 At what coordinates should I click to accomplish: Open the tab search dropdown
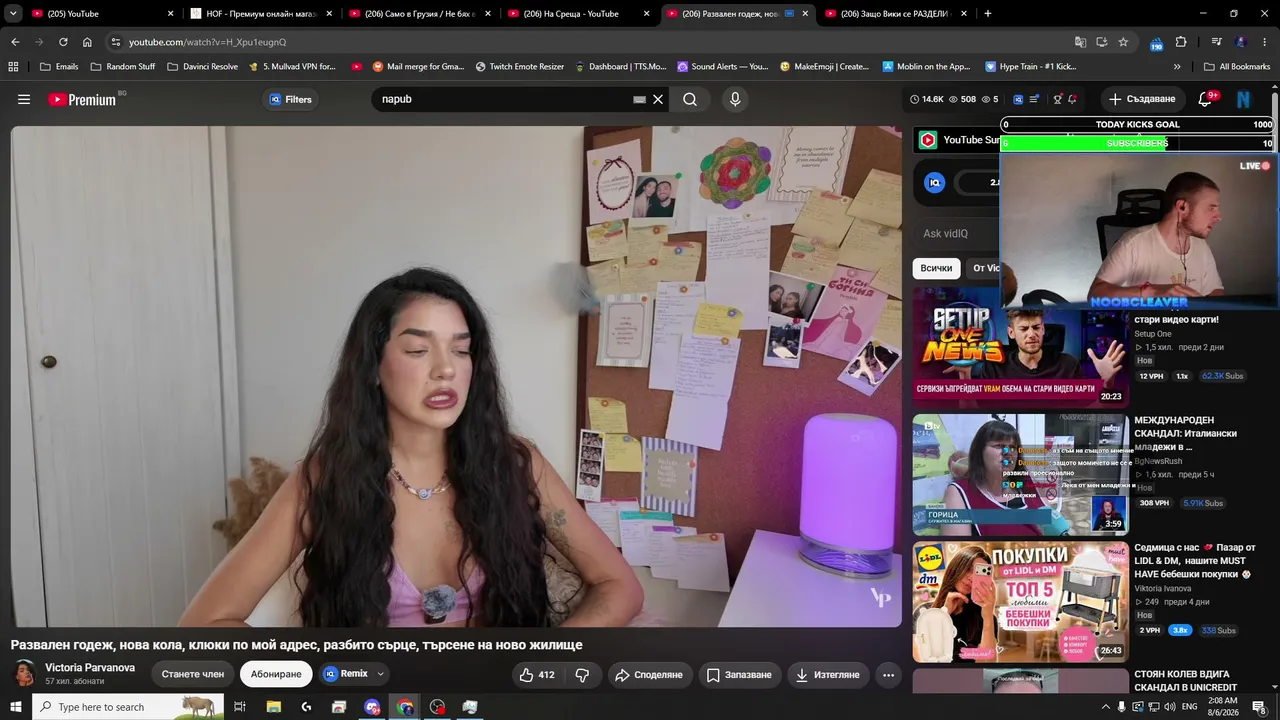tap(13, 14)
